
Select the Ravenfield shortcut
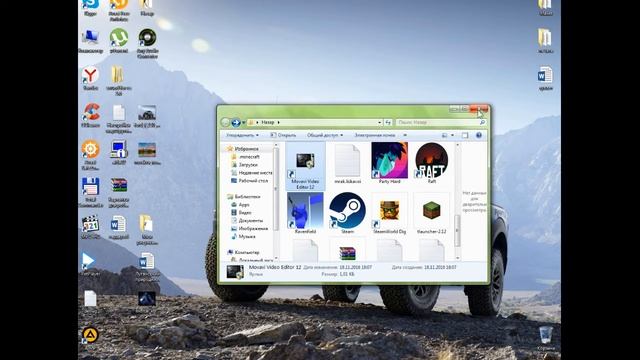(305, 213)
